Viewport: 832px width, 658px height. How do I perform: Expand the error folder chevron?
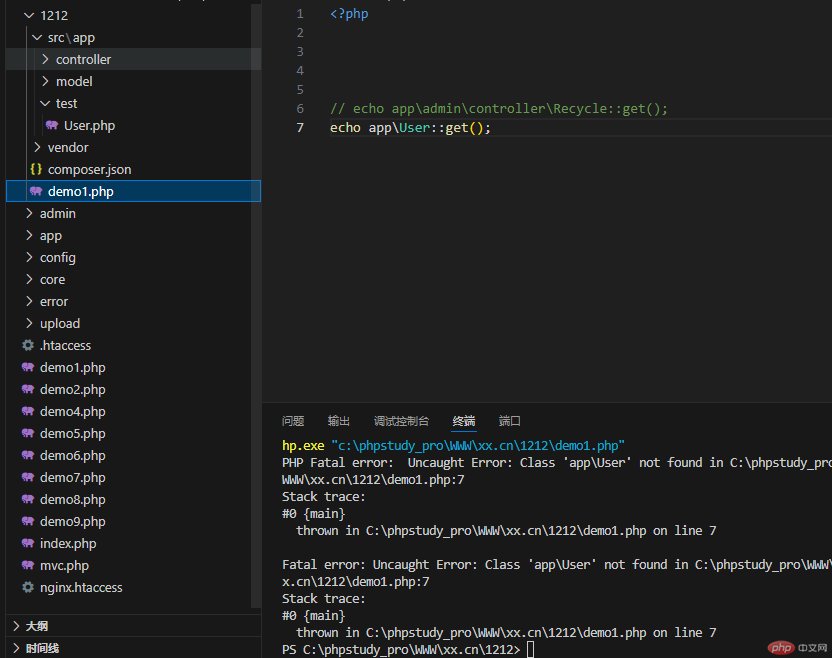[x=29, y=301]
